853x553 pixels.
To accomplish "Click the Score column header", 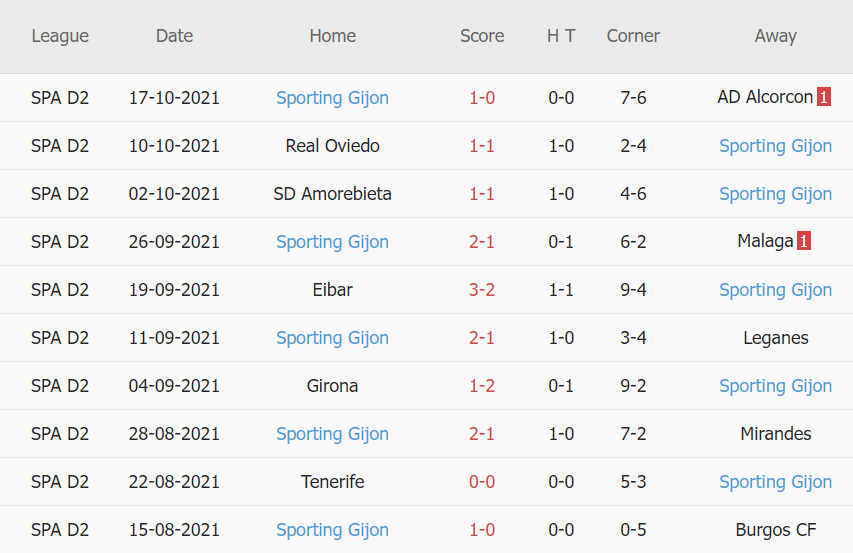I will 482,36.
